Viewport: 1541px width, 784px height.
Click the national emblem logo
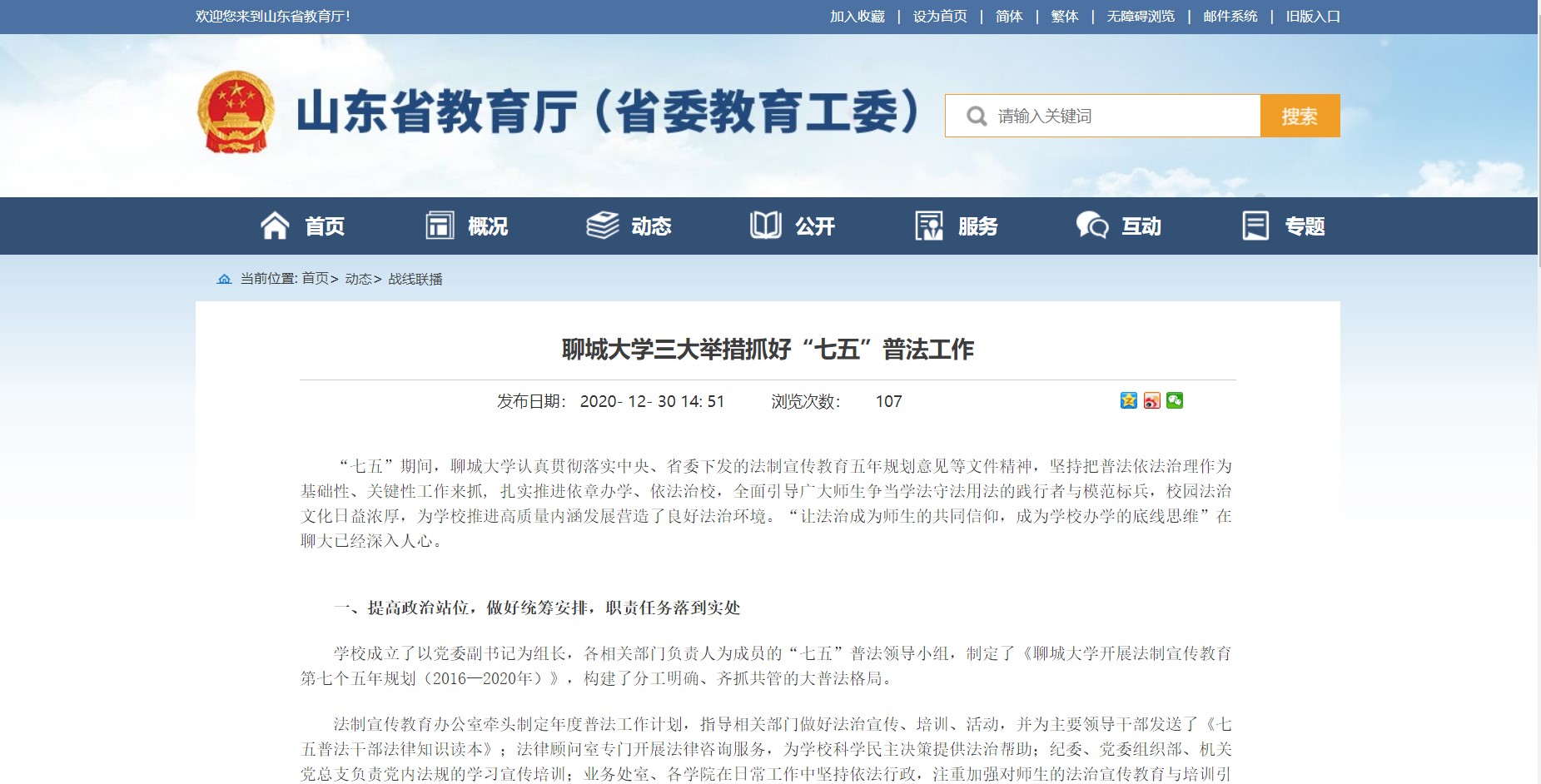pyautogui.click(x=236, y=112)
